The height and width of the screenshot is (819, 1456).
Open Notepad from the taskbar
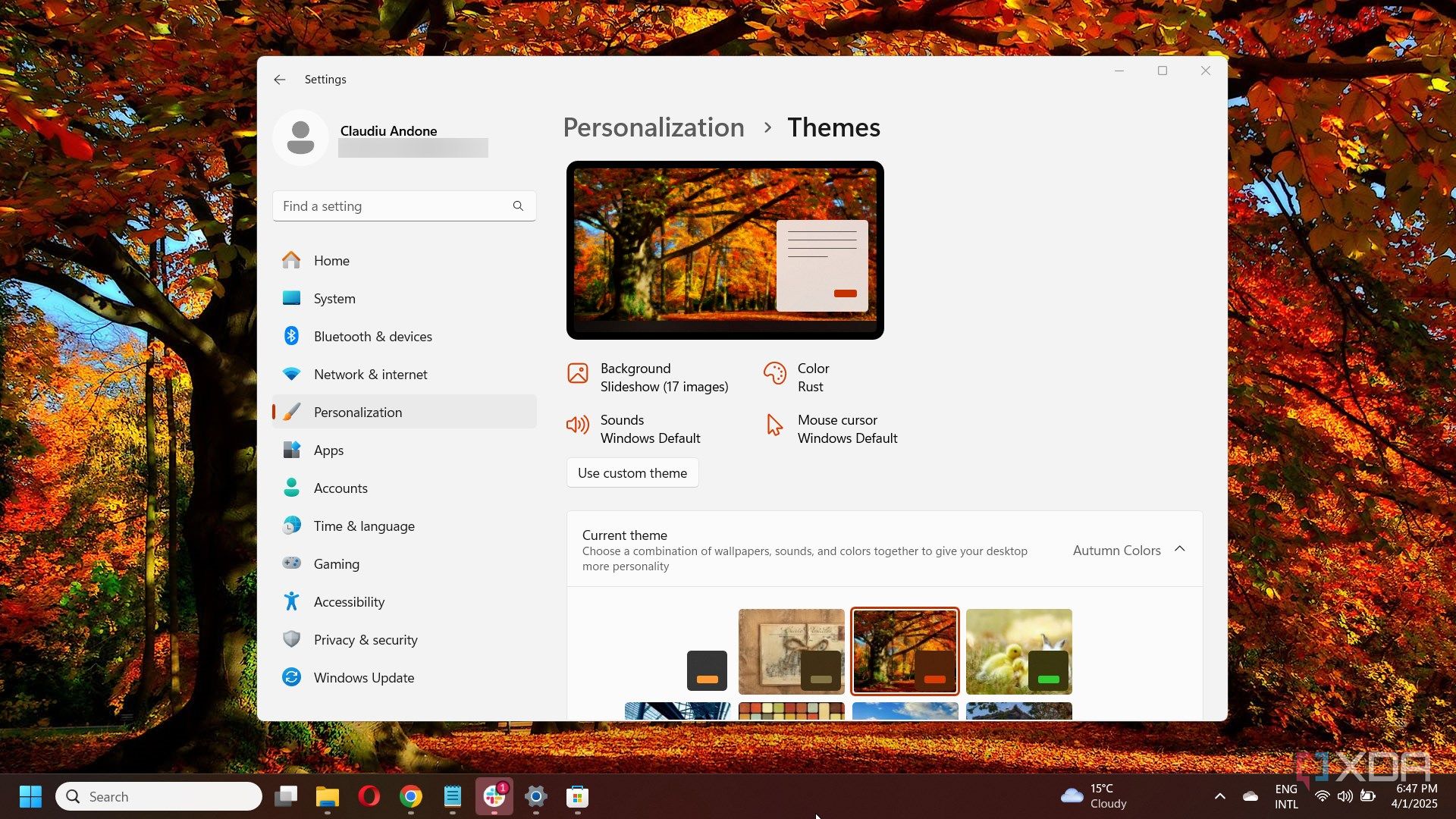coord(453,796)
